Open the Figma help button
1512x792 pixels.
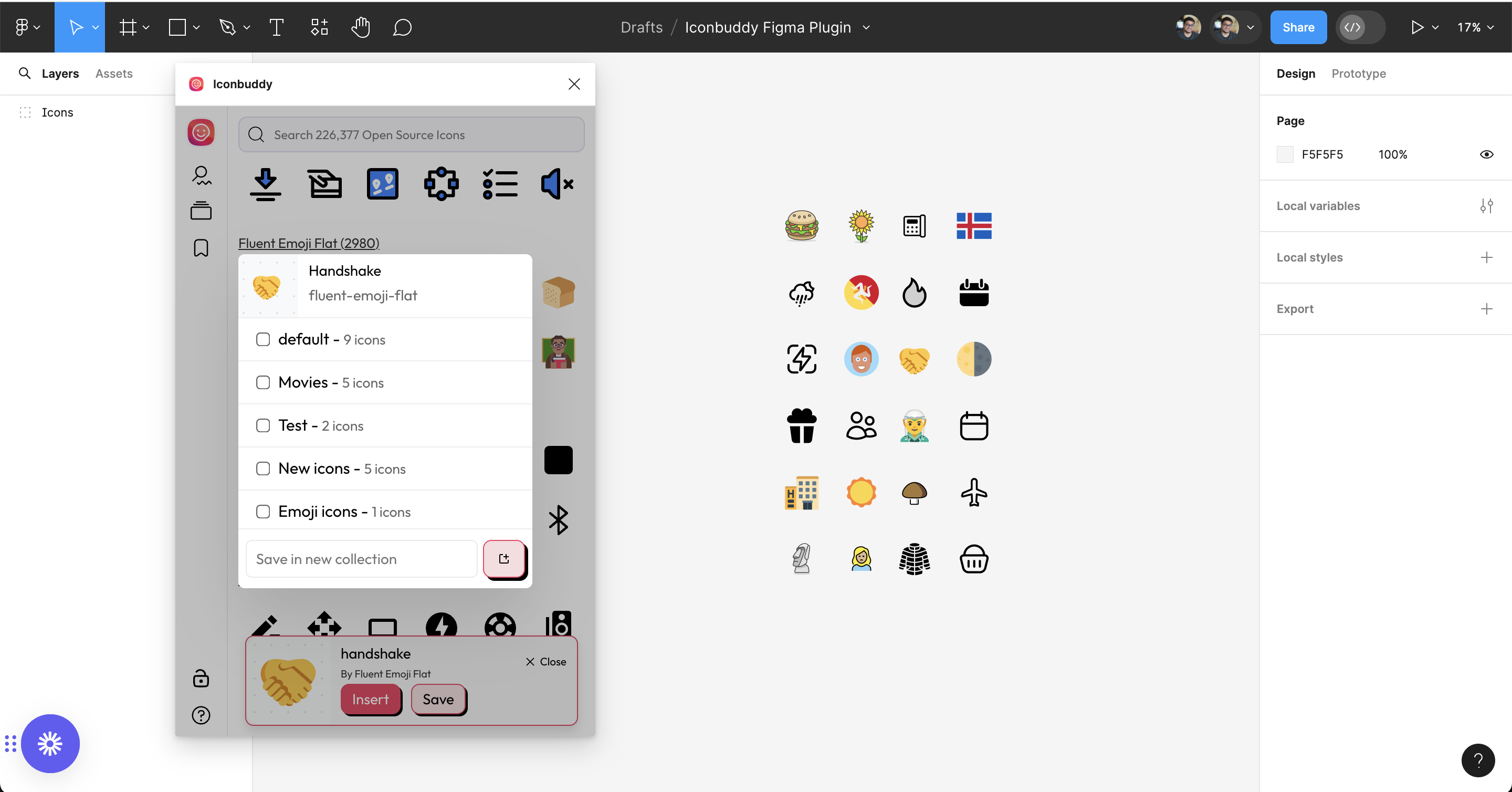tap(1478, 760)
